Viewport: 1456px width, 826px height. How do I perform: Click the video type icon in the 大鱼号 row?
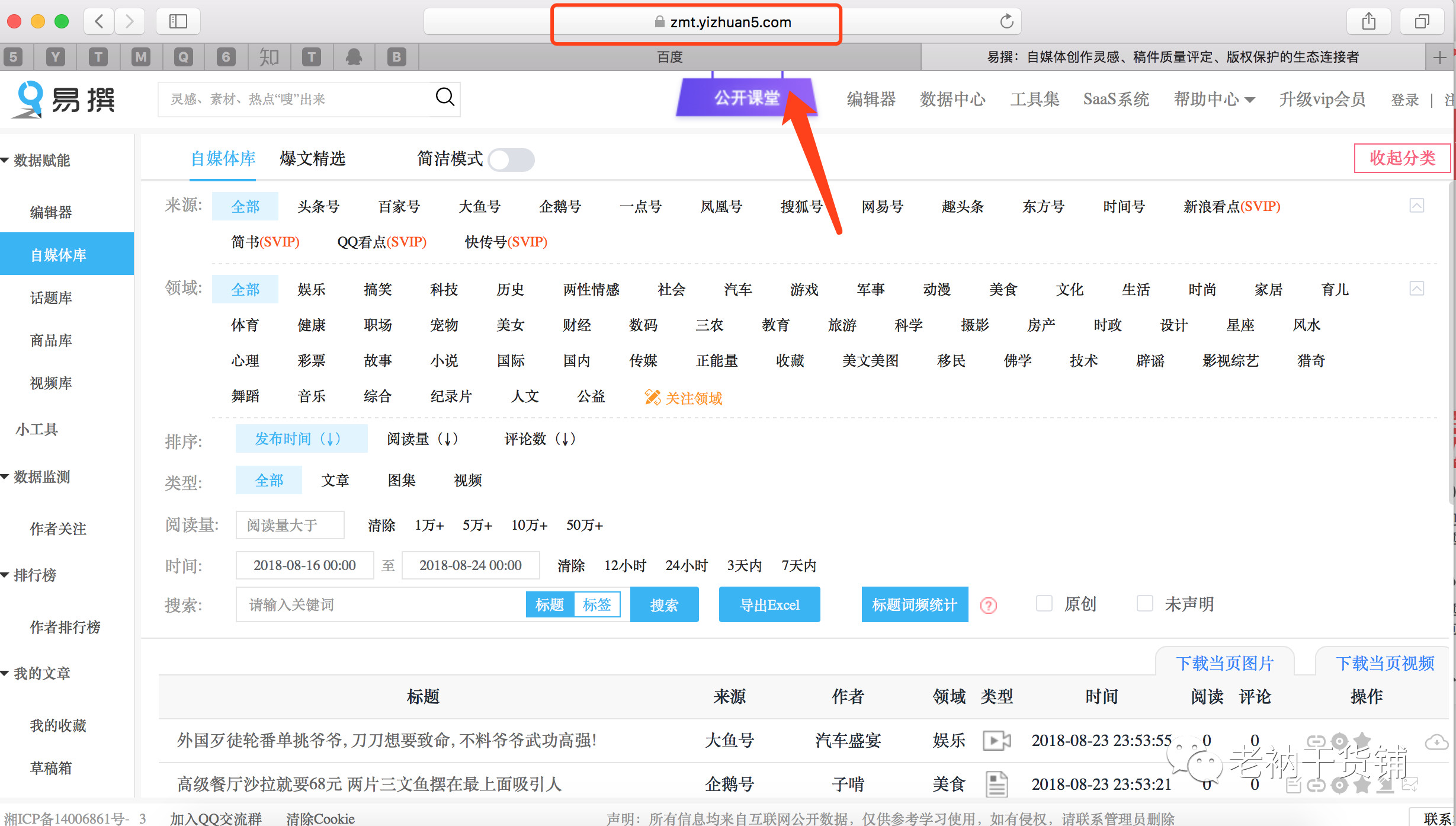point(997,740)
